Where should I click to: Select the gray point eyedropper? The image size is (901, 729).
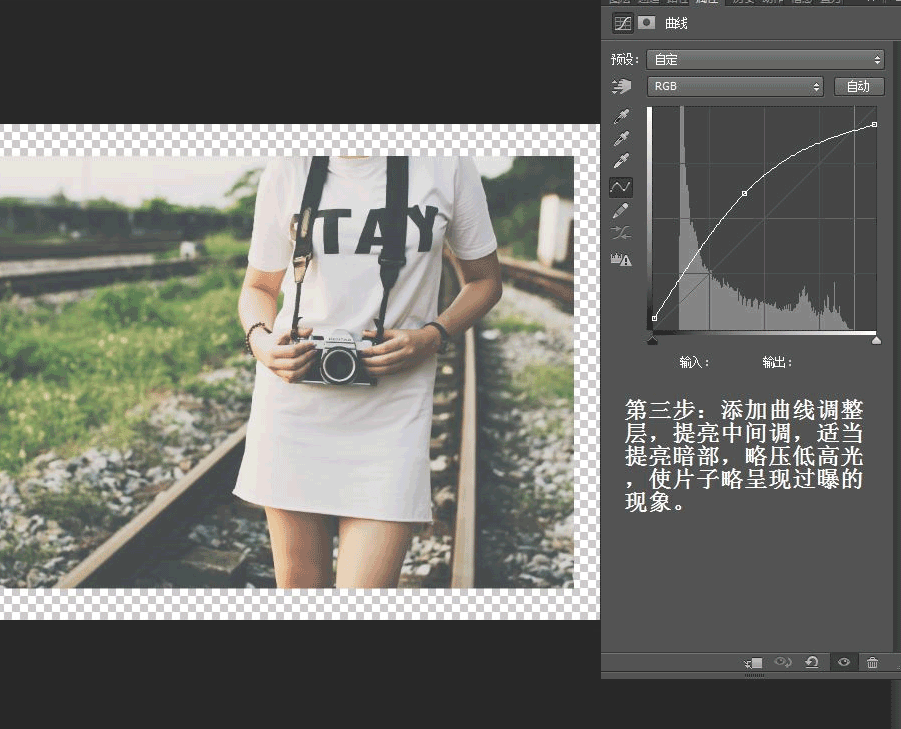point(622,139)
